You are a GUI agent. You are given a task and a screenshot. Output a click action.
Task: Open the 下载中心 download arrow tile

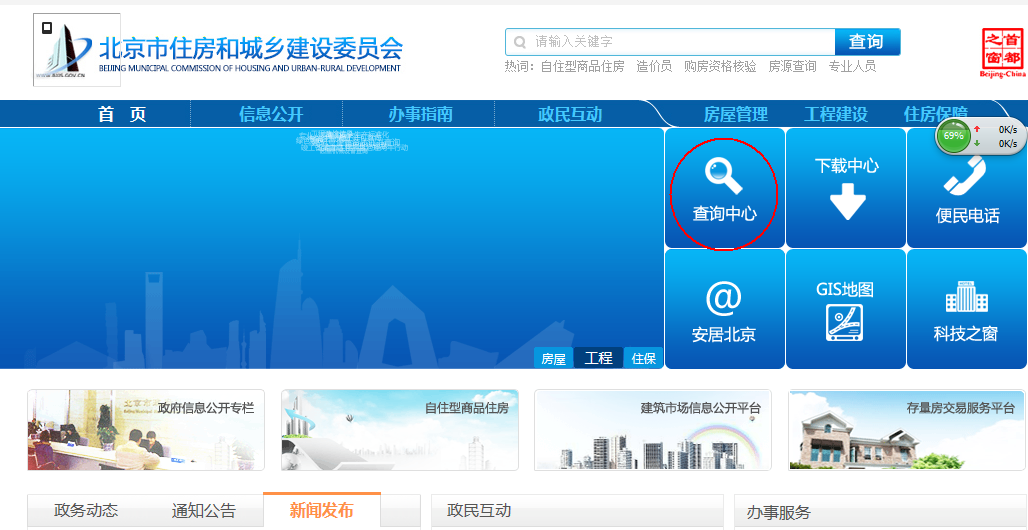[846, 188]
